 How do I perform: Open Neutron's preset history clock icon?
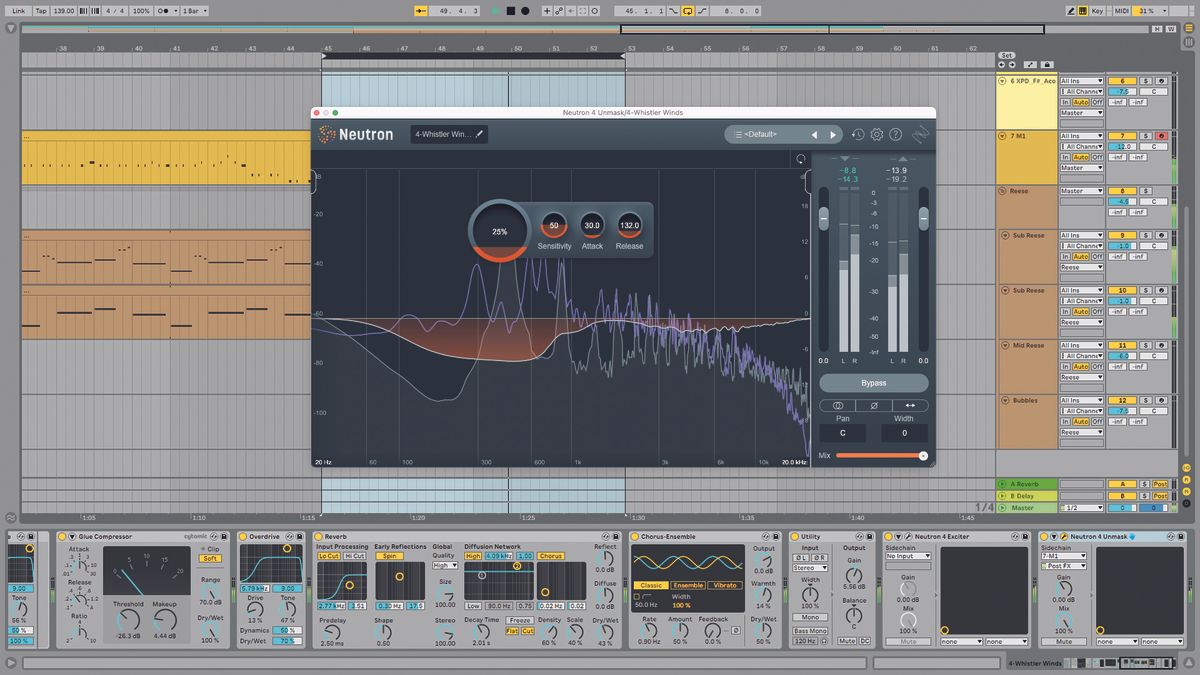[x=858, y=135]
